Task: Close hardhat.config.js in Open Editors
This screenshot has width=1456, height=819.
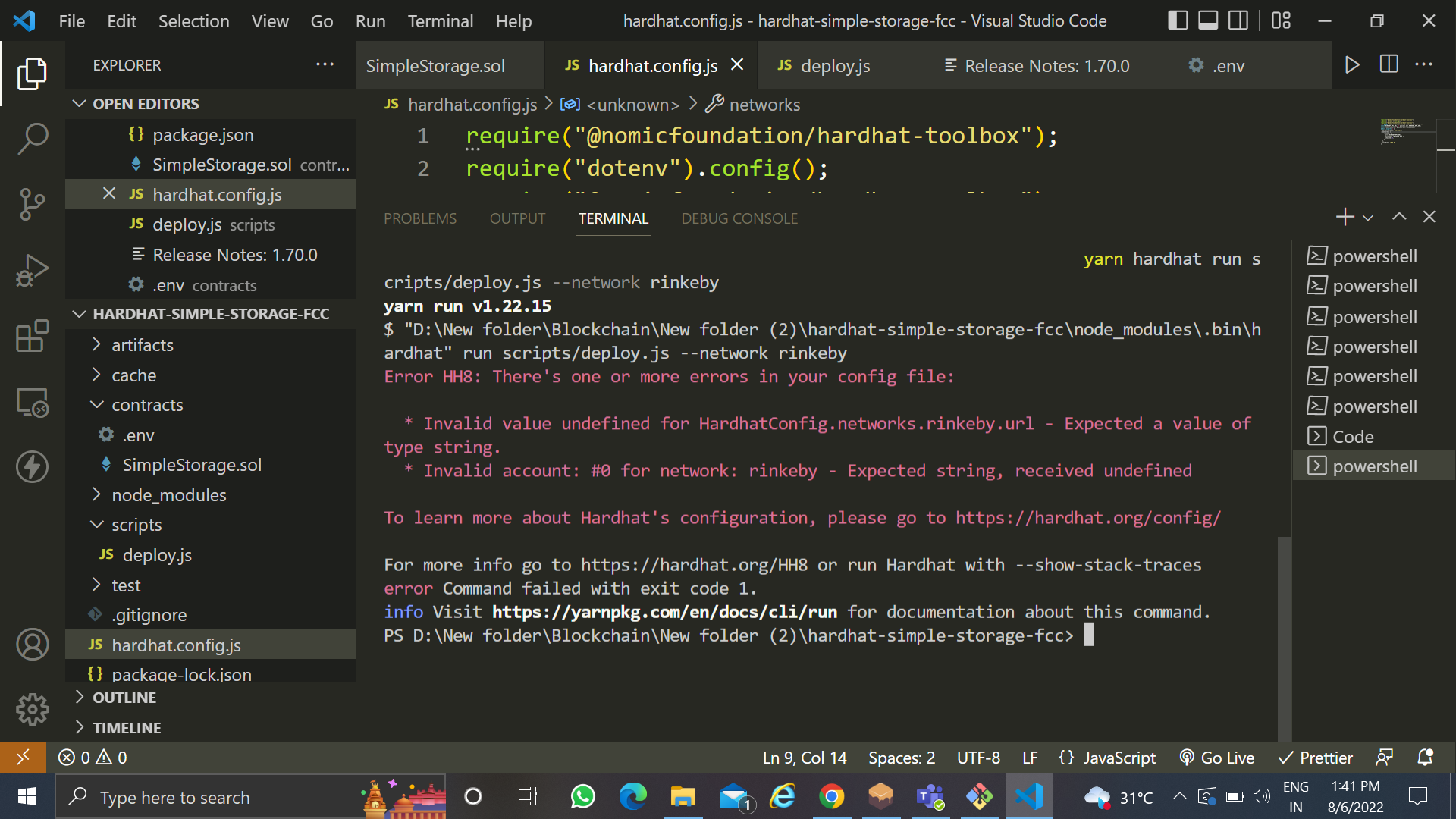Action: [109, 194]
